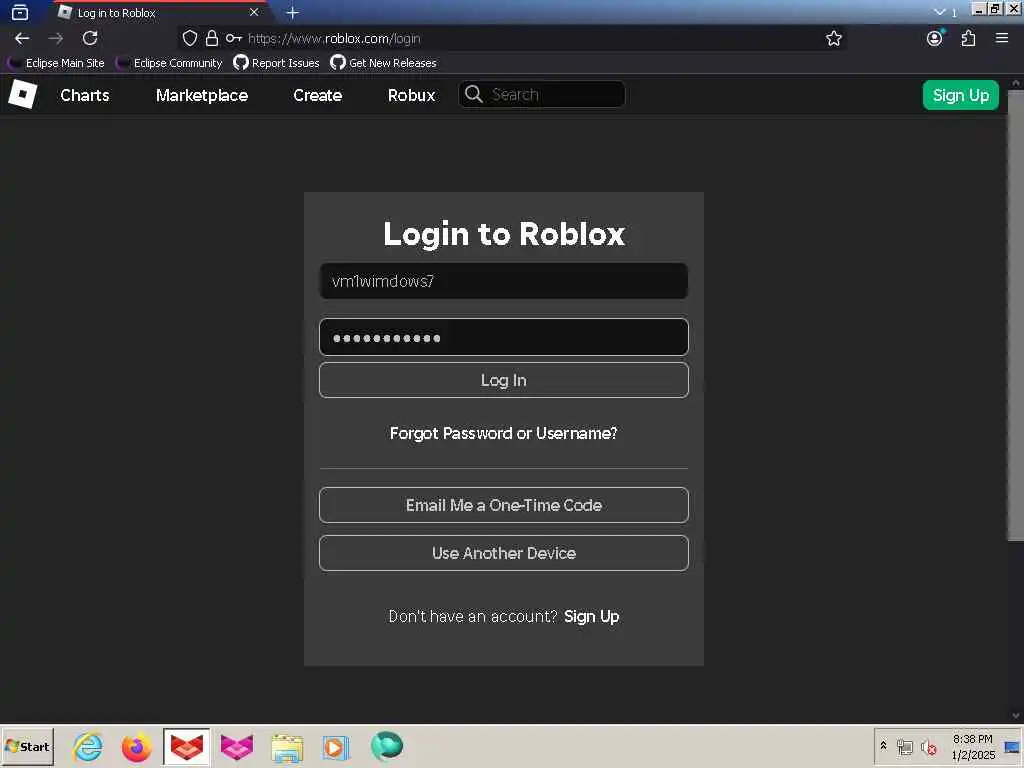The height and width of the screenshot is (768, 1024).
Task: Open the Windows Start button
Action: click(27, 747)
